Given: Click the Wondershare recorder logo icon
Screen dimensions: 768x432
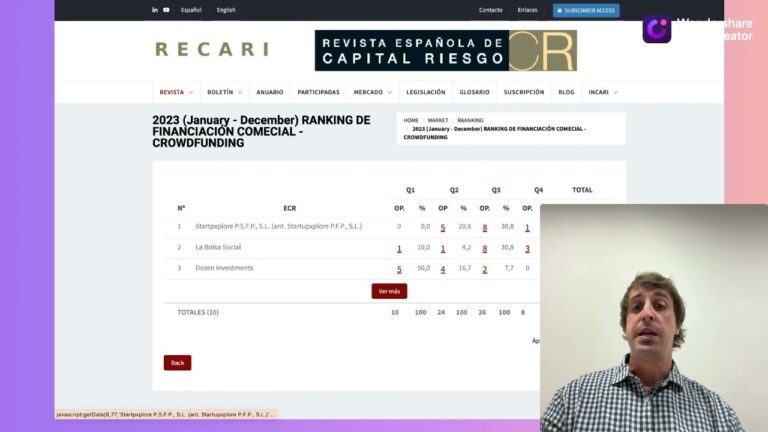Looking at the screenshot, I should tap(657, 29).
